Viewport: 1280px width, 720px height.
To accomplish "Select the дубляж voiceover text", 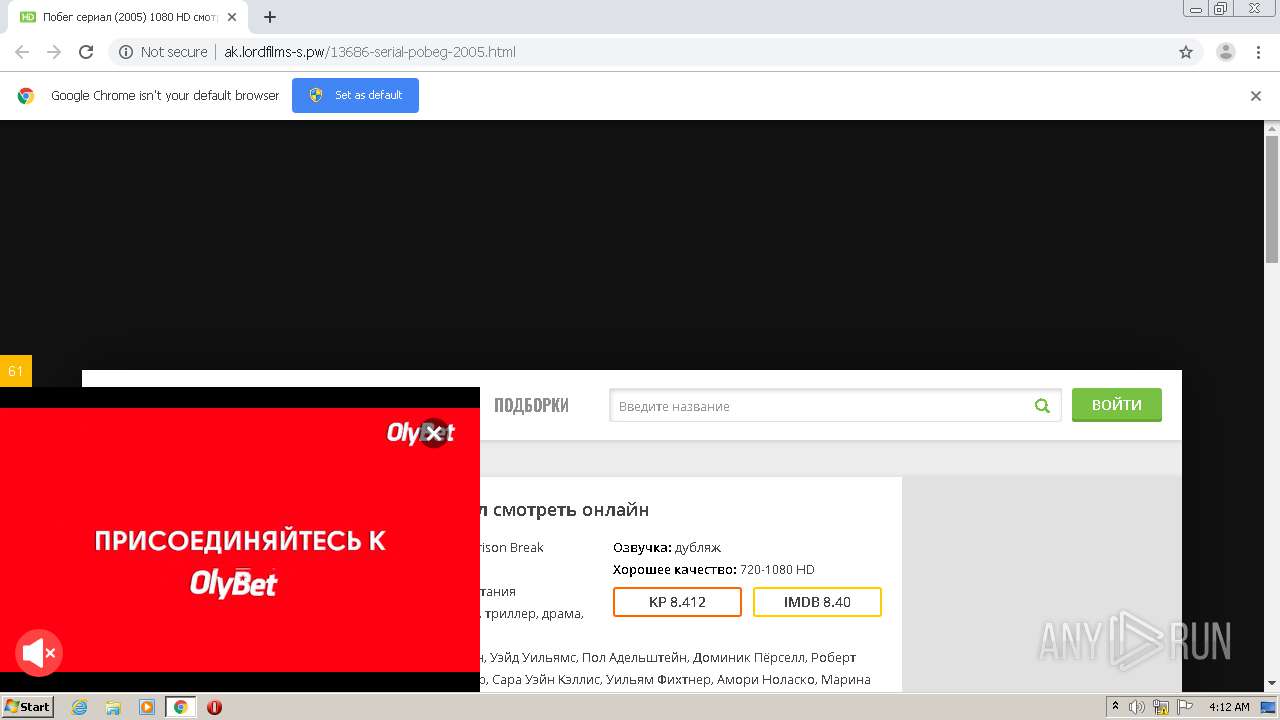I will pyautogui.click(x=698, y=547).
